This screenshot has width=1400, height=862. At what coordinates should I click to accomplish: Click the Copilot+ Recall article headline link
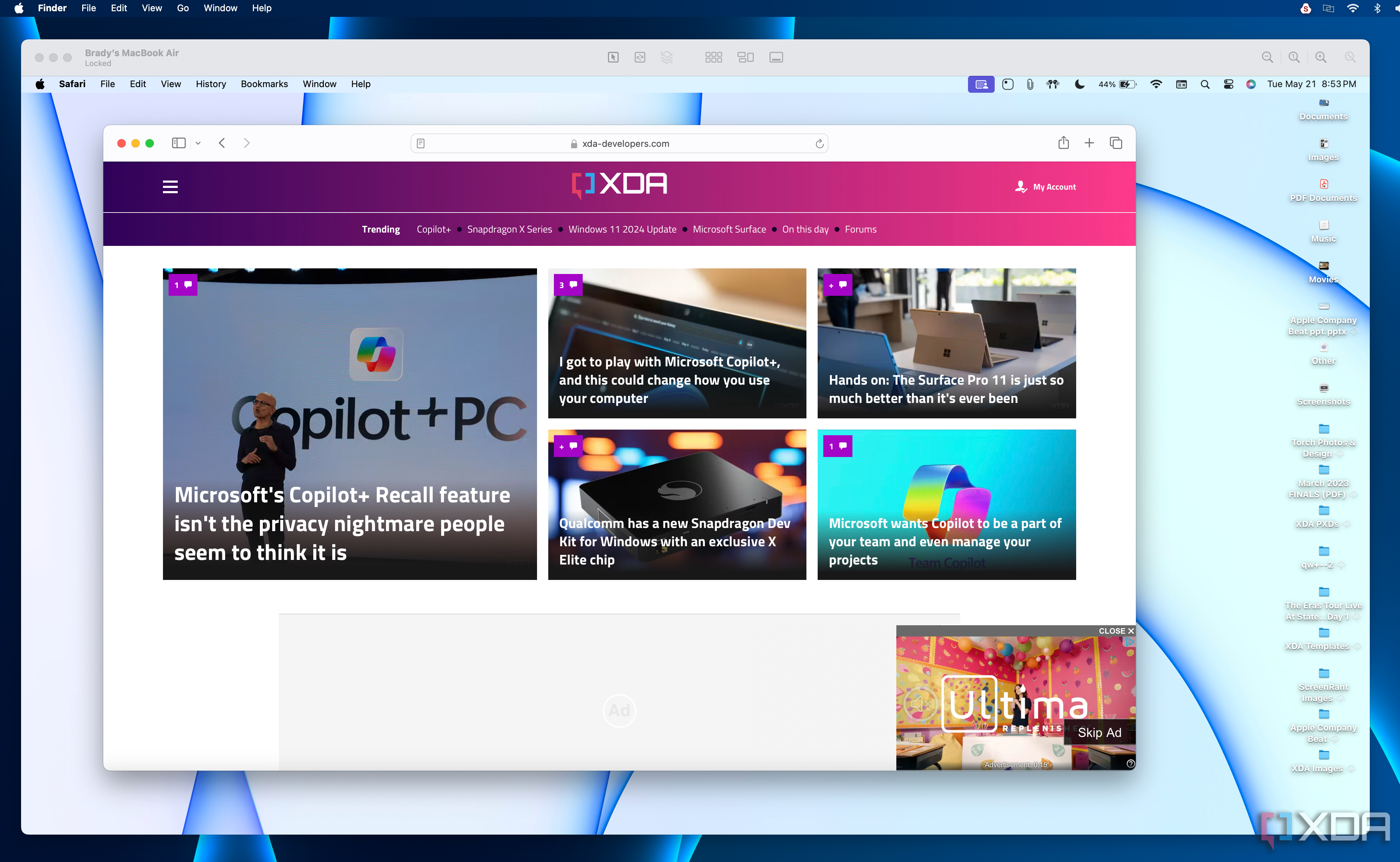click(x=342, y=523)
